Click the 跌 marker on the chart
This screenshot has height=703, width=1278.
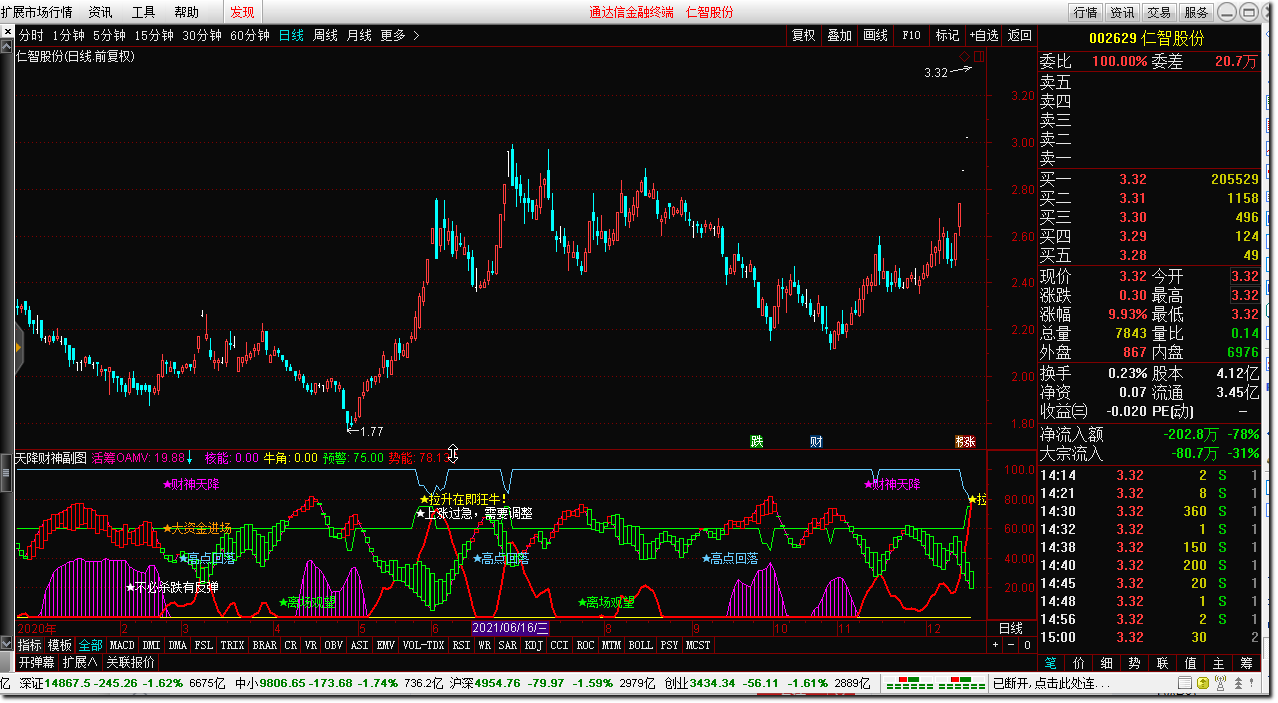757,441
